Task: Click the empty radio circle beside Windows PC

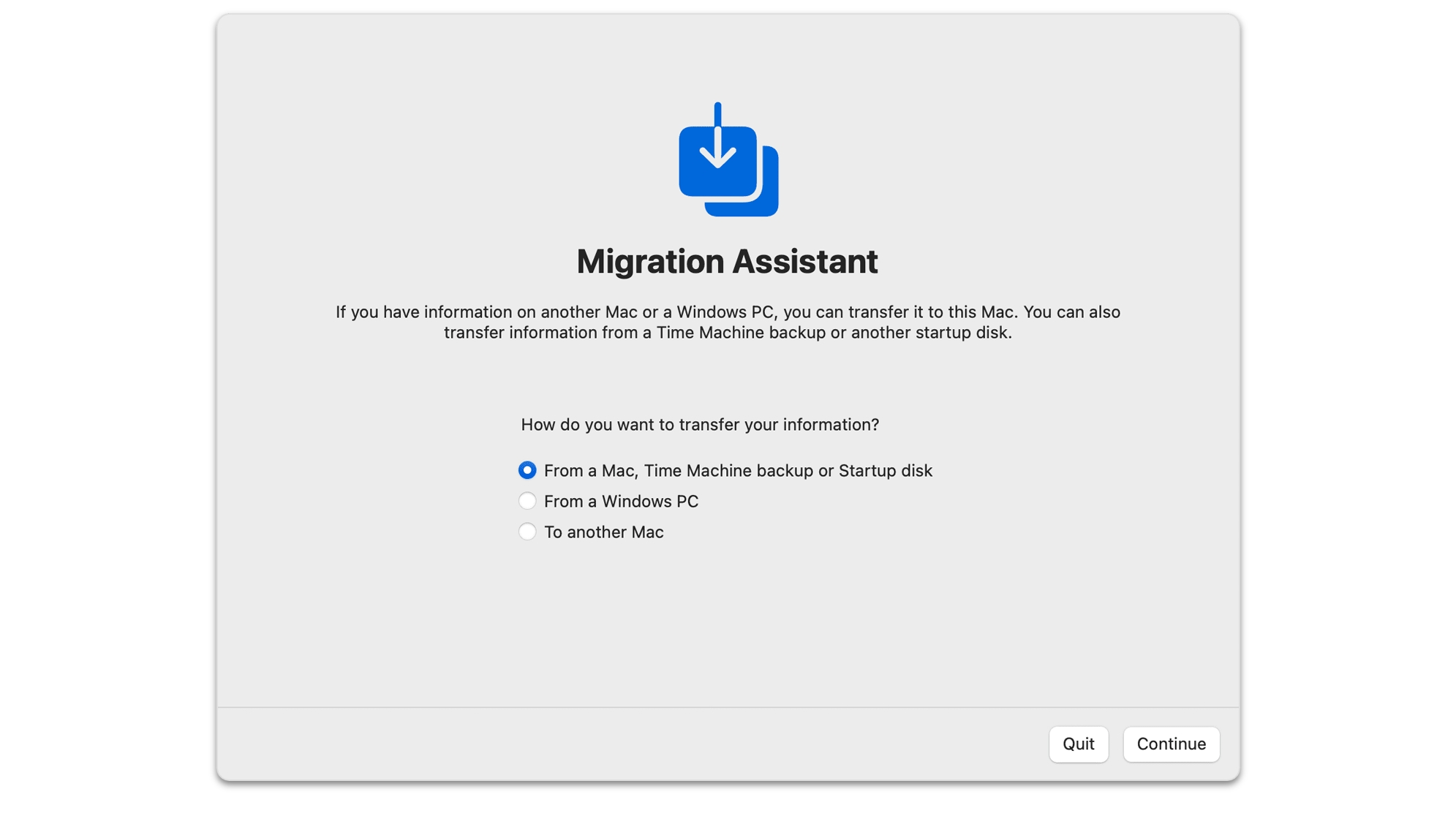Action: tap(527, 502)
